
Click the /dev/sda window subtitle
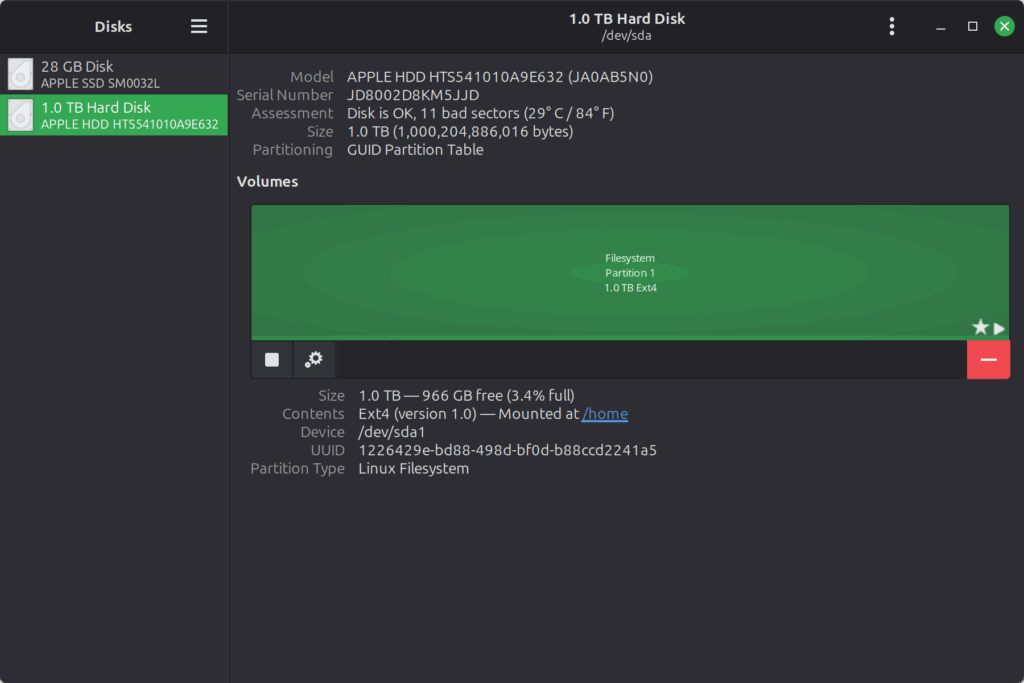point(627,36)
